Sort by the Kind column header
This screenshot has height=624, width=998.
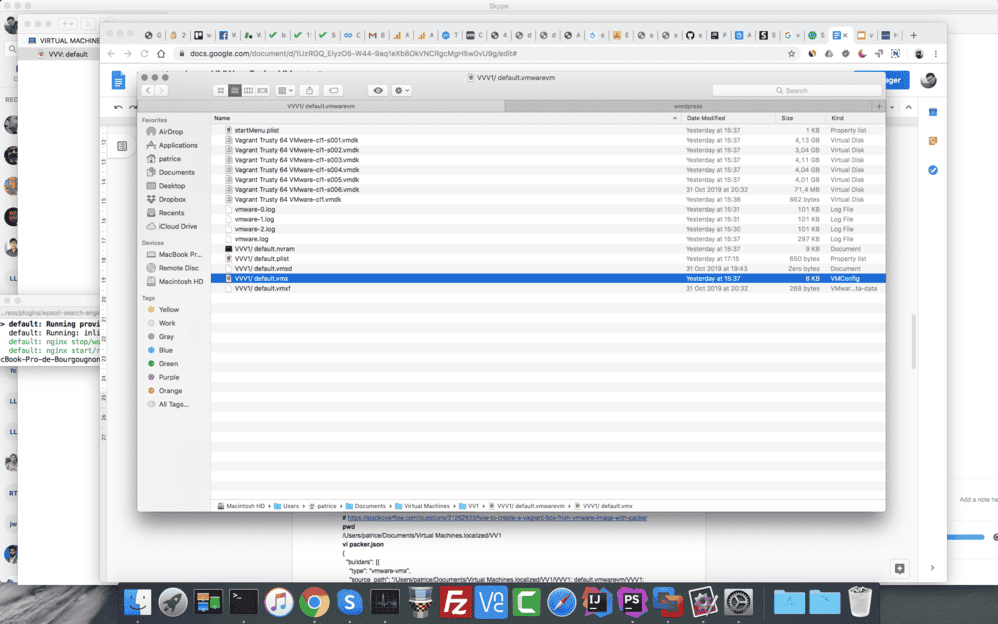855,118
